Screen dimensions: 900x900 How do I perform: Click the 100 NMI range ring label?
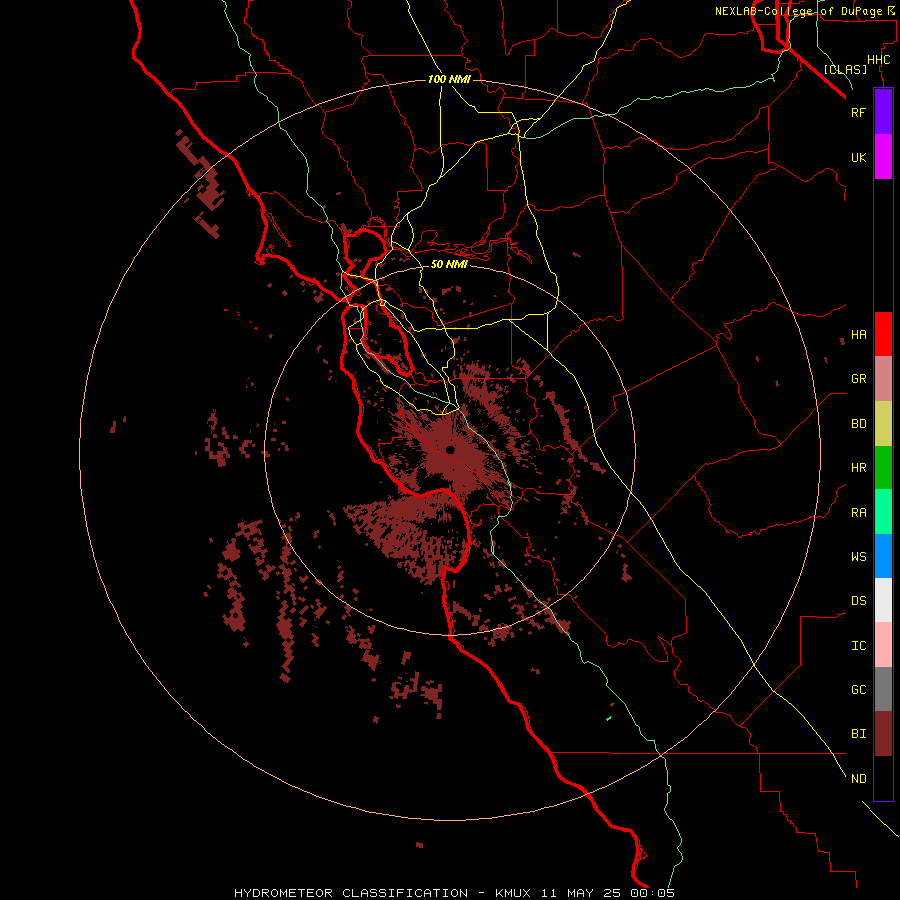point(449,79)
